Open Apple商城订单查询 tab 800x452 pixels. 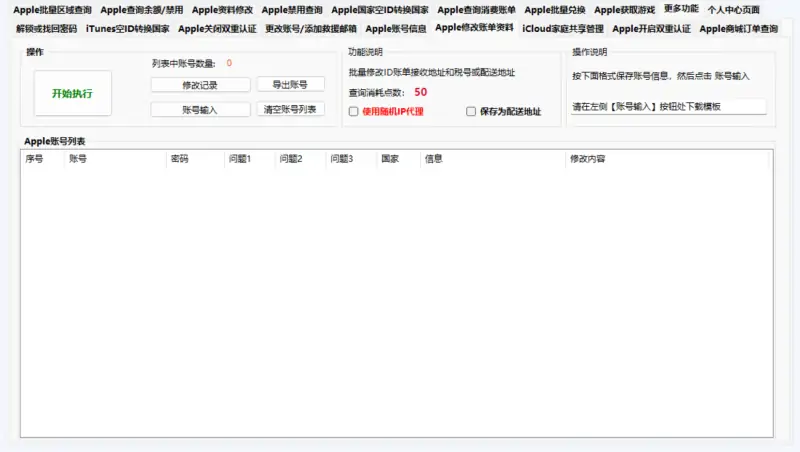(x=738, y=29)
